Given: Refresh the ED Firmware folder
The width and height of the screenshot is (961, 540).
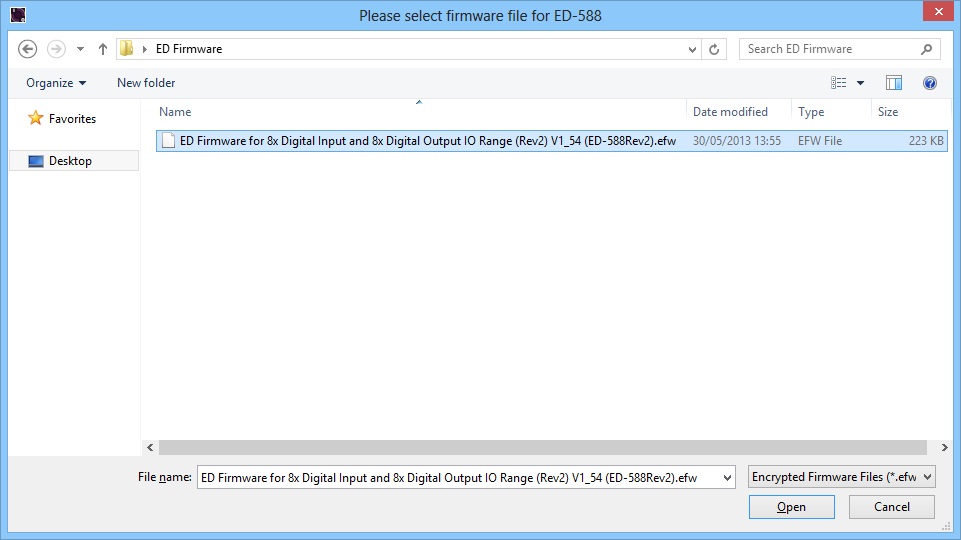Looking at the screenshot, I should [714, 49].
